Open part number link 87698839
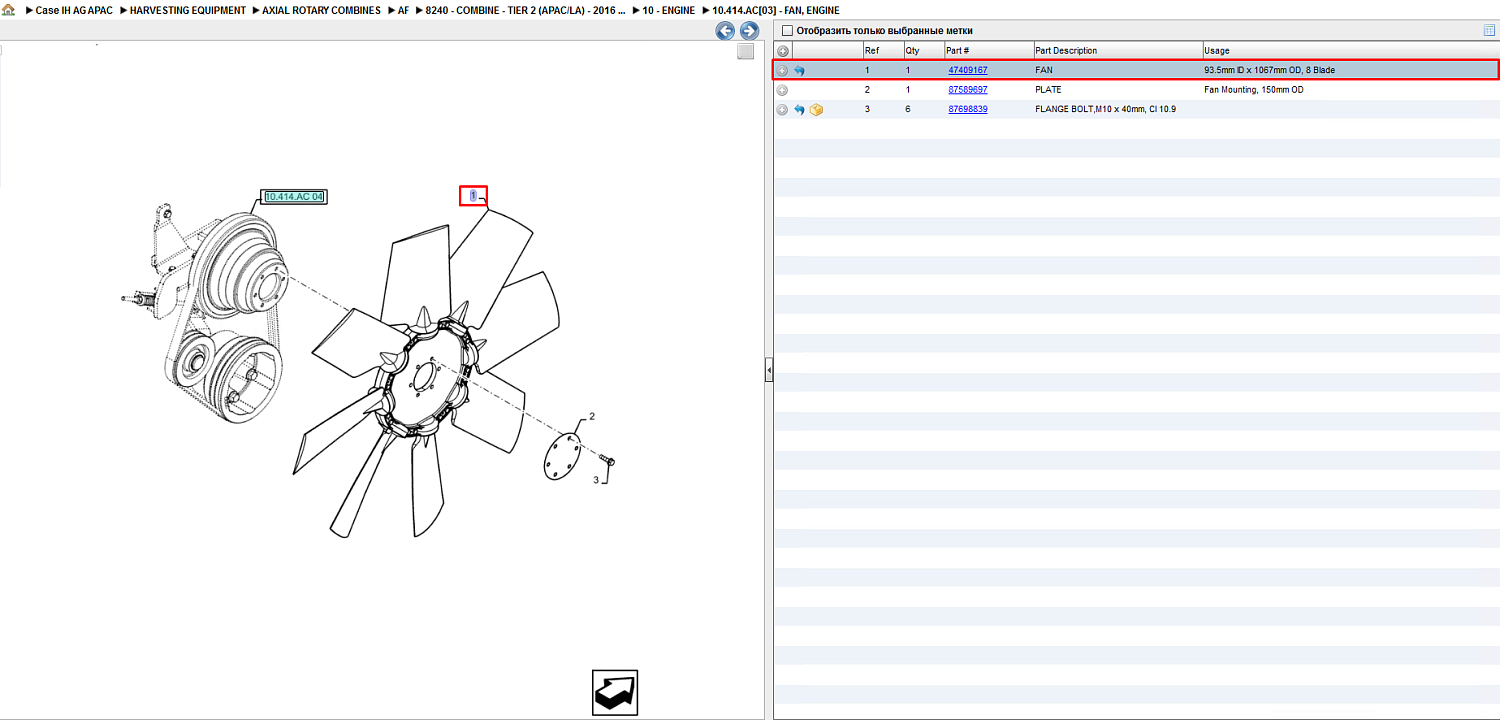Image resolution: width=1500 pixels, height=720 pixels. (968, 109)
